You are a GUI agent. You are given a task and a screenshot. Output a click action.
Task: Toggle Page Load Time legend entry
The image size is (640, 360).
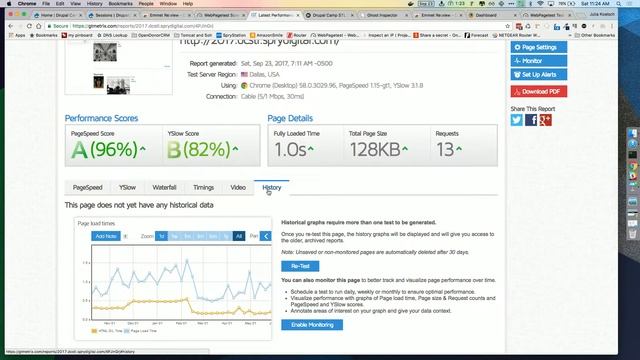click(140, 331)
